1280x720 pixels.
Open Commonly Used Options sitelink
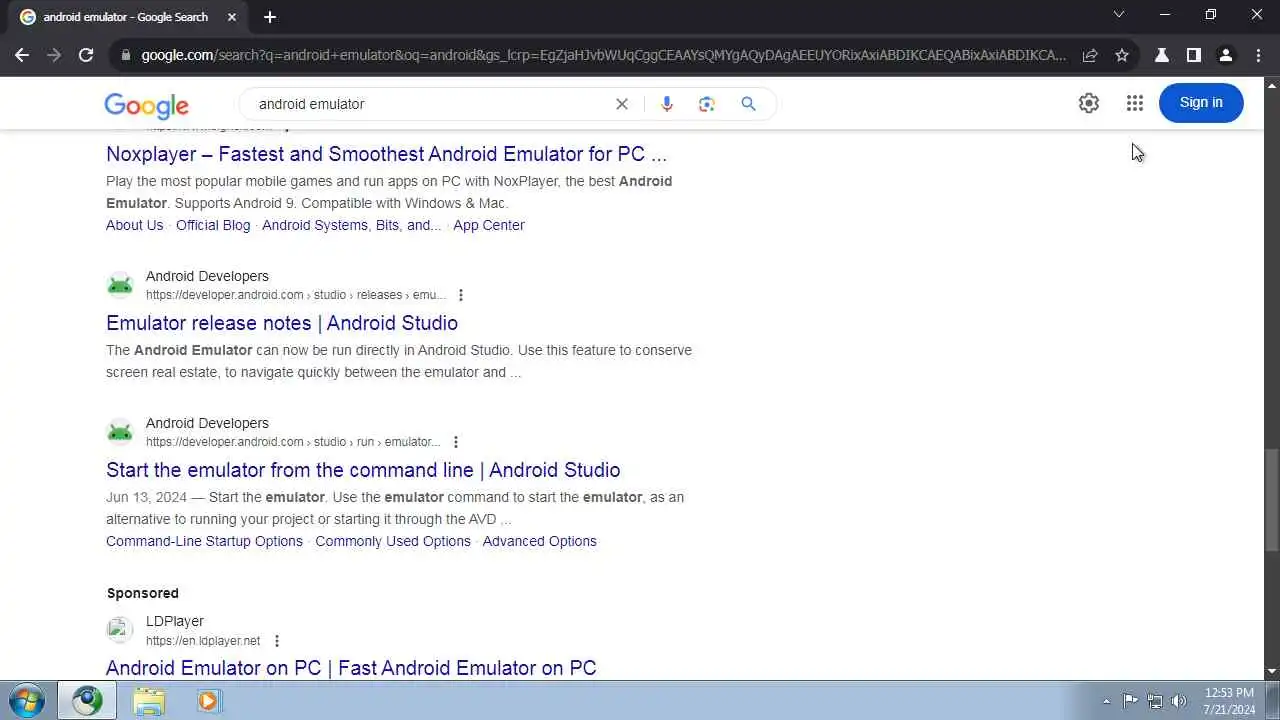coord(393,541)
